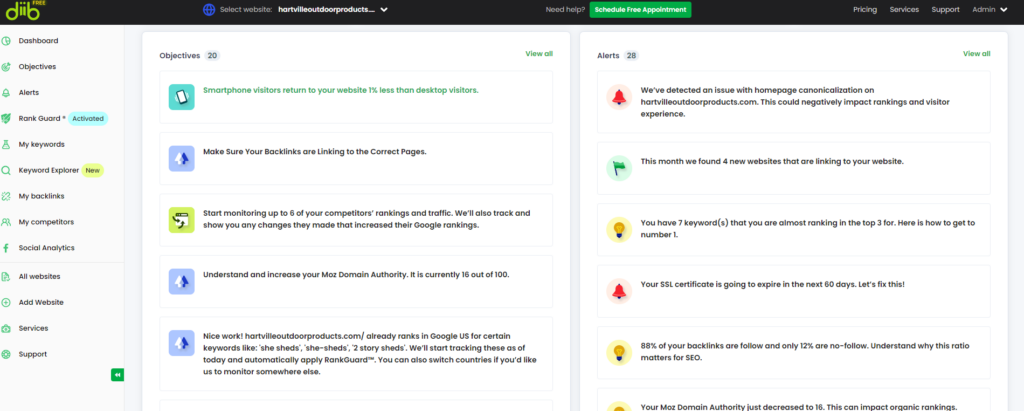Viewport: 1024px width, 411px height.
Task: Click the All websites document icon
Action: coord(6,276)
